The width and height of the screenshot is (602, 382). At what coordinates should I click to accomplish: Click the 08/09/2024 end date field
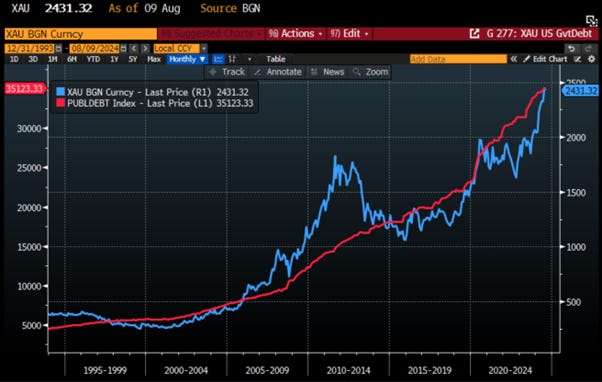tap(94, 48)
